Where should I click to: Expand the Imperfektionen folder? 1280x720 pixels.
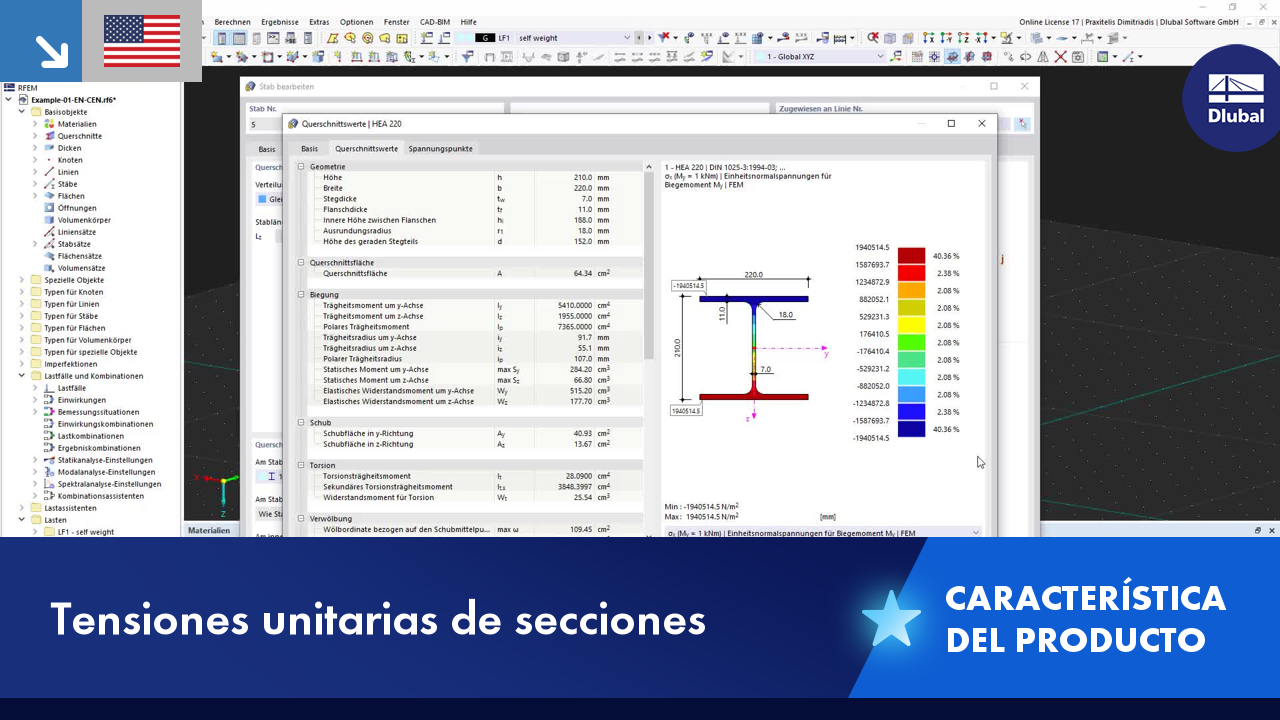(x=22, y=364)
